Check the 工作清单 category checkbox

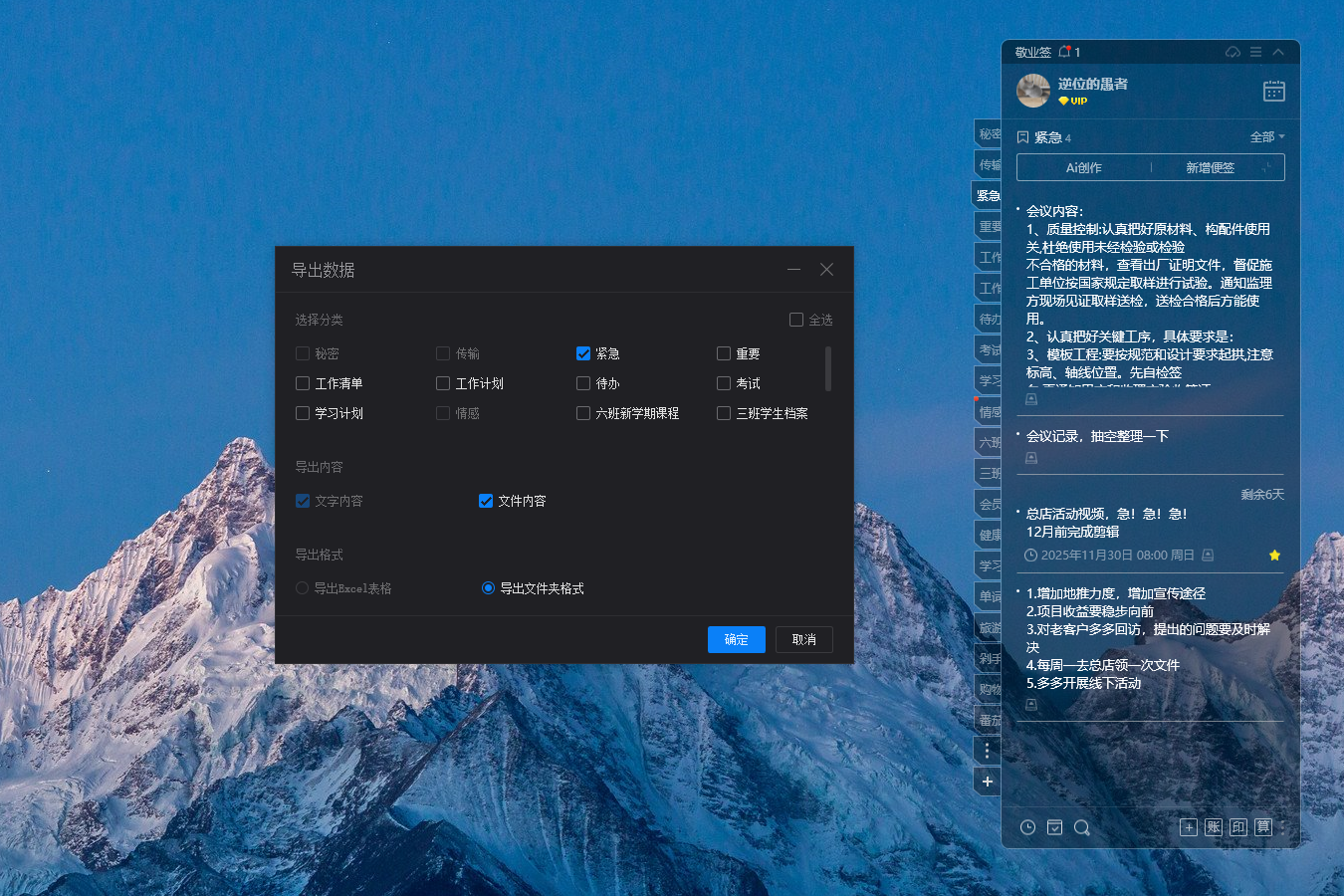tap(303, 383)
